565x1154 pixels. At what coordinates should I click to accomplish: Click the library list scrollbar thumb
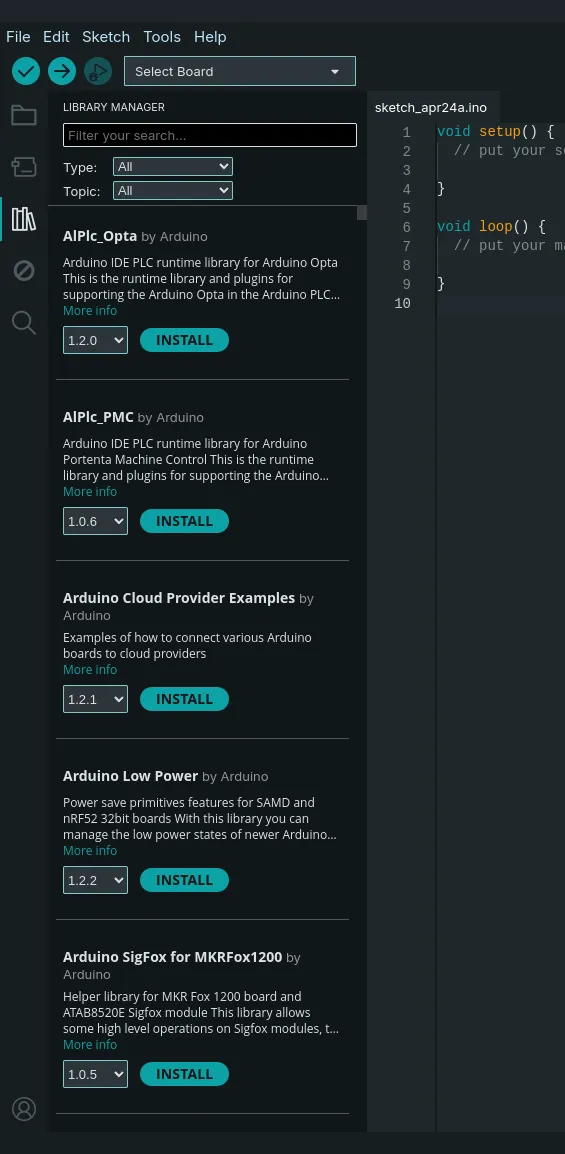362,213
